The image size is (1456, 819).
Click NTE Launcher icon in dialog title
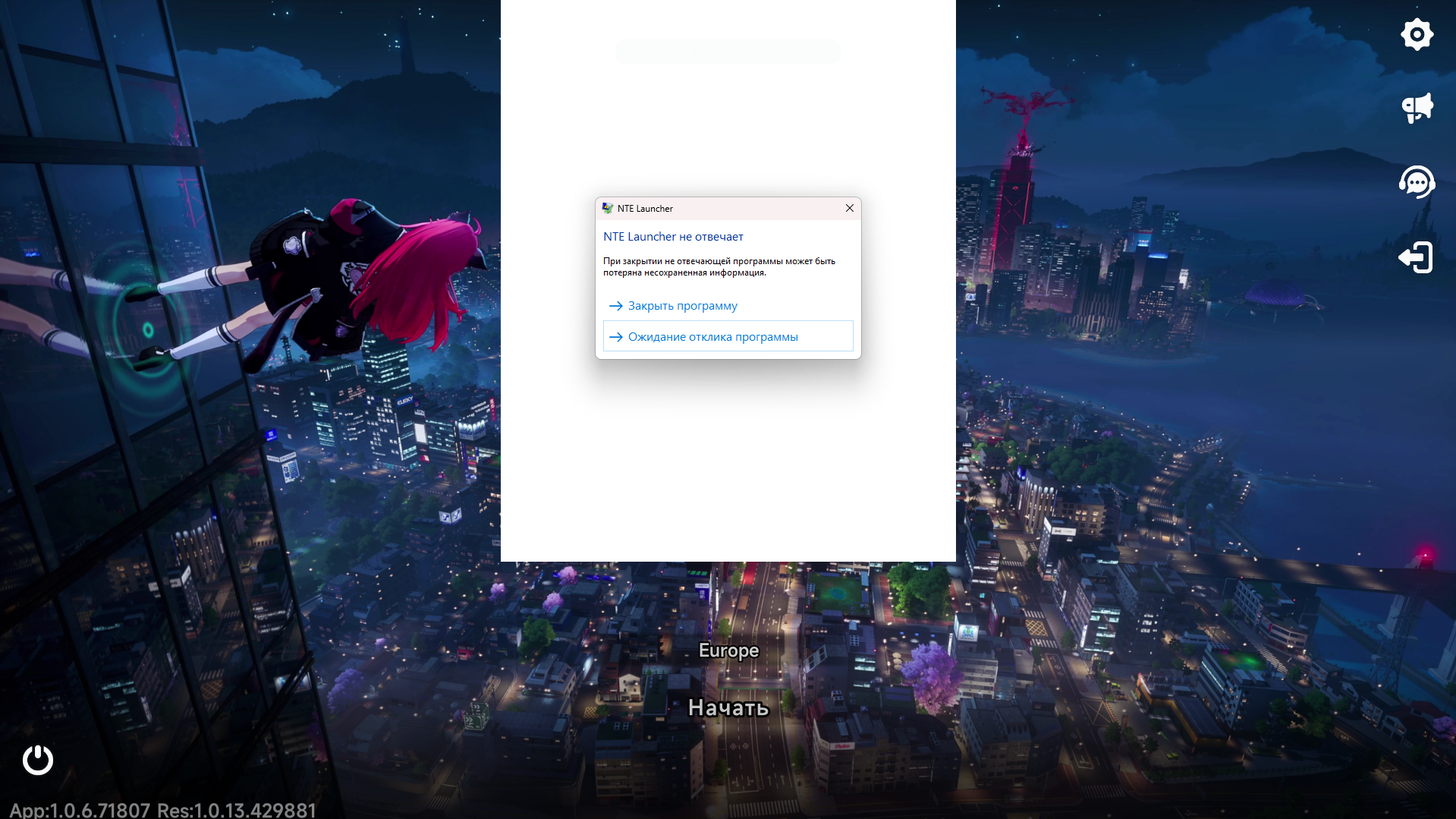(607, 208)
